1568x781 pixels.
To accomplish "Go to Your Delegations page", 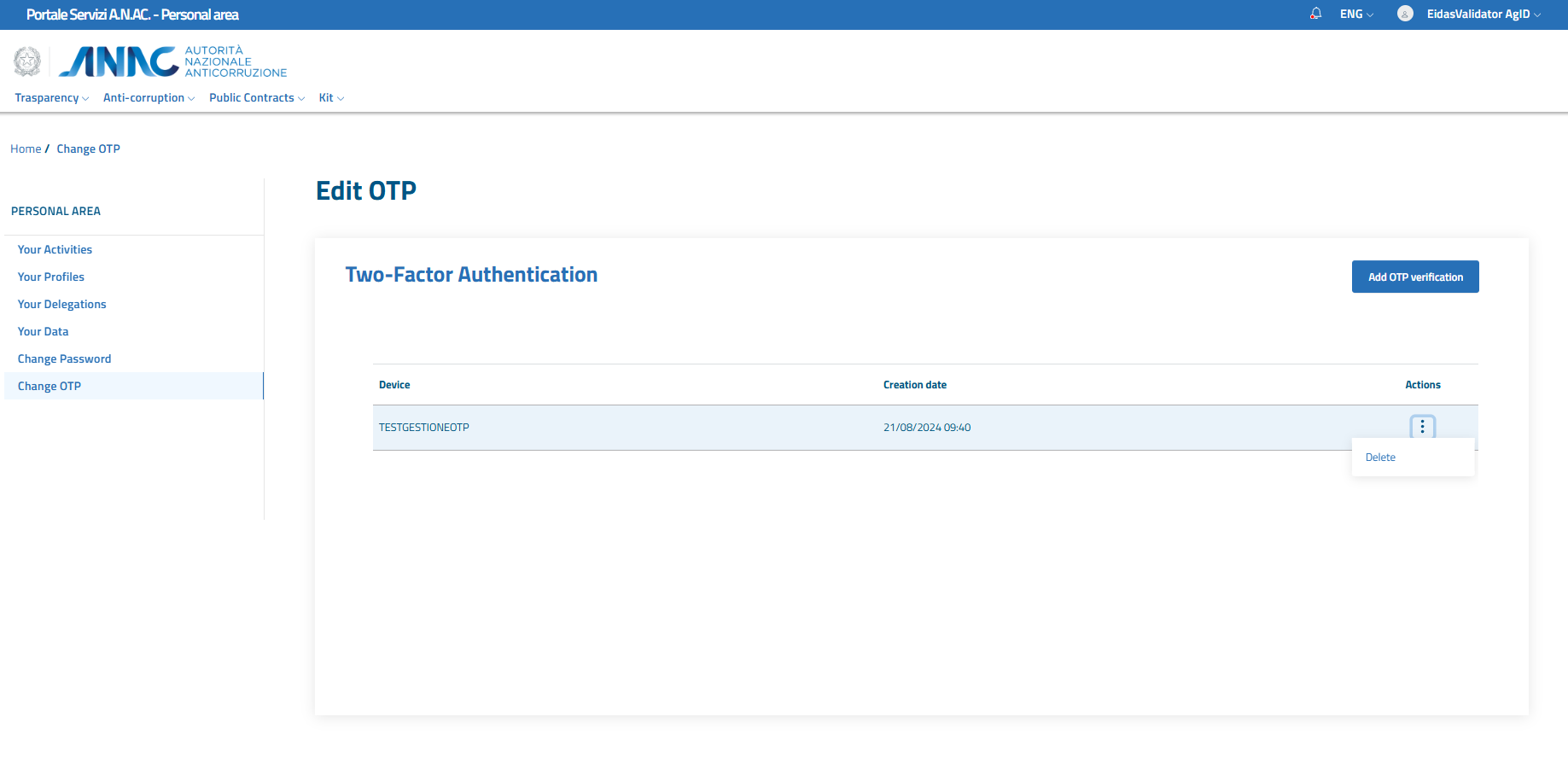I will (62, 305).
